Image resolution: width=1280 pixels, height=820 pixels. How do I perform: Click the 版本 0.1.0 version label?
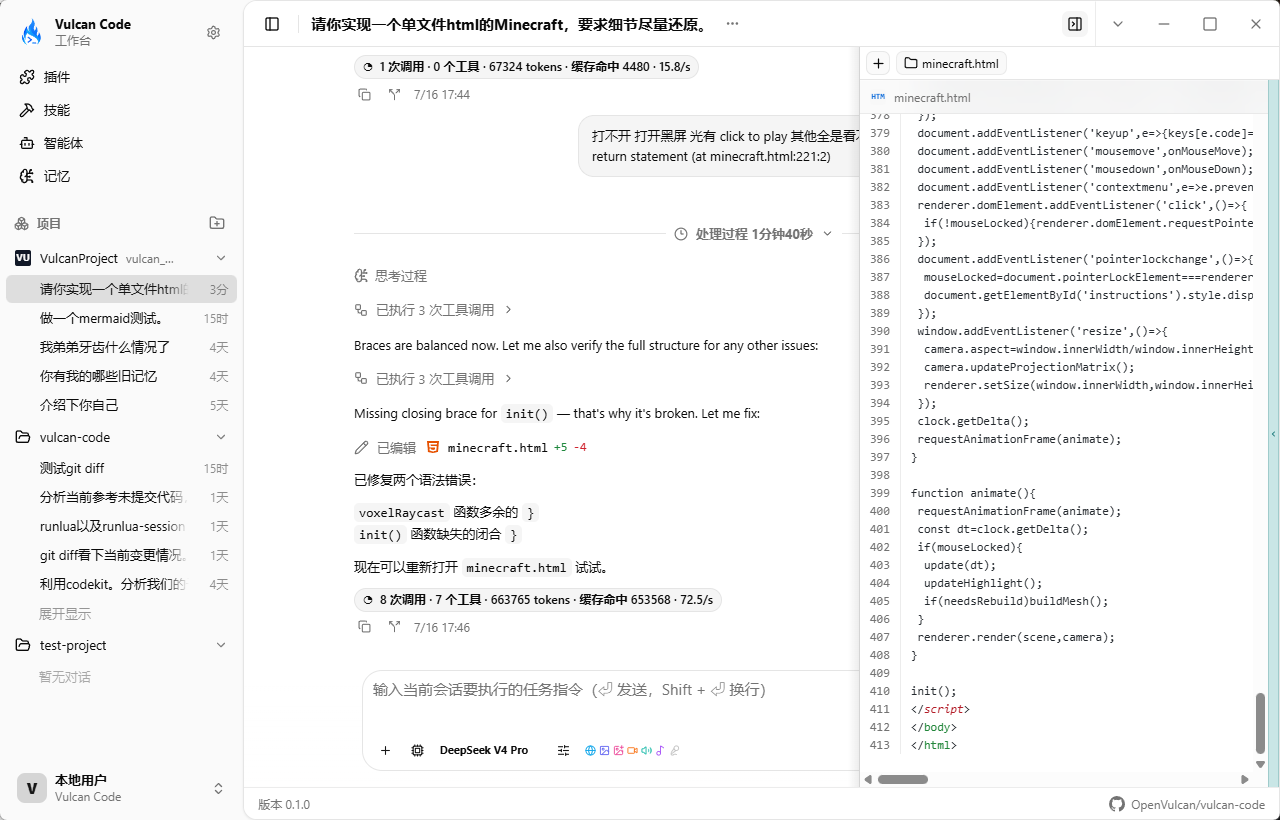tap(284, 805)
